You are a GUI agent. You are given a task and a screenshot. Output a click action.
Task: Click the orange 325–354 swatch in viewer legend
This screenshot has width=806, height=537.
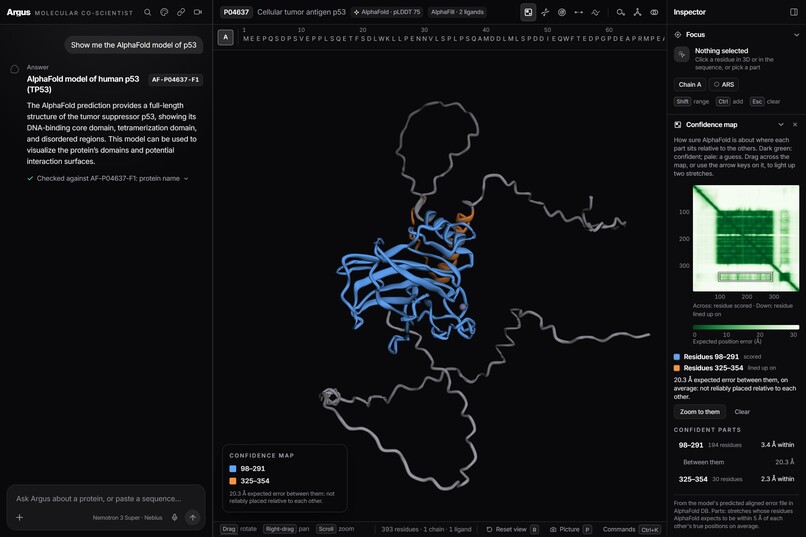pyautogui.click(x=233, y=481)
